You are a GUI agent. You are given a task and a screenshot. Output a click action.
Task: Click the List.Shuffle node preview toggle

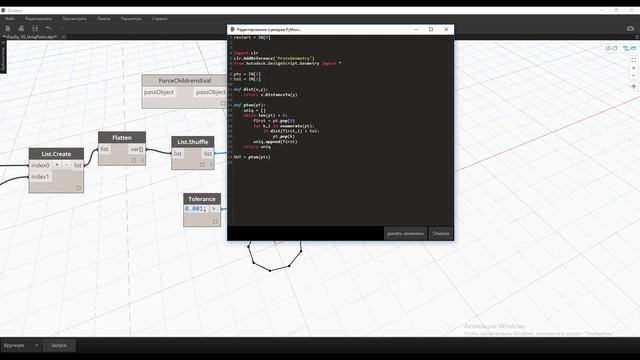pyautogui.click(x=202, y=164)
